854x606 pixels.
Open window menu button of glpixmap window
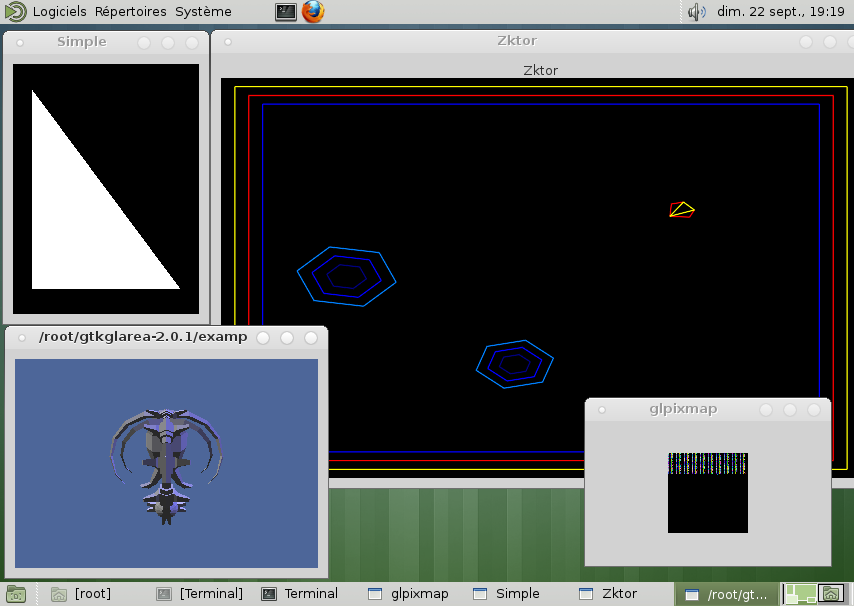[x=602, y=409]
